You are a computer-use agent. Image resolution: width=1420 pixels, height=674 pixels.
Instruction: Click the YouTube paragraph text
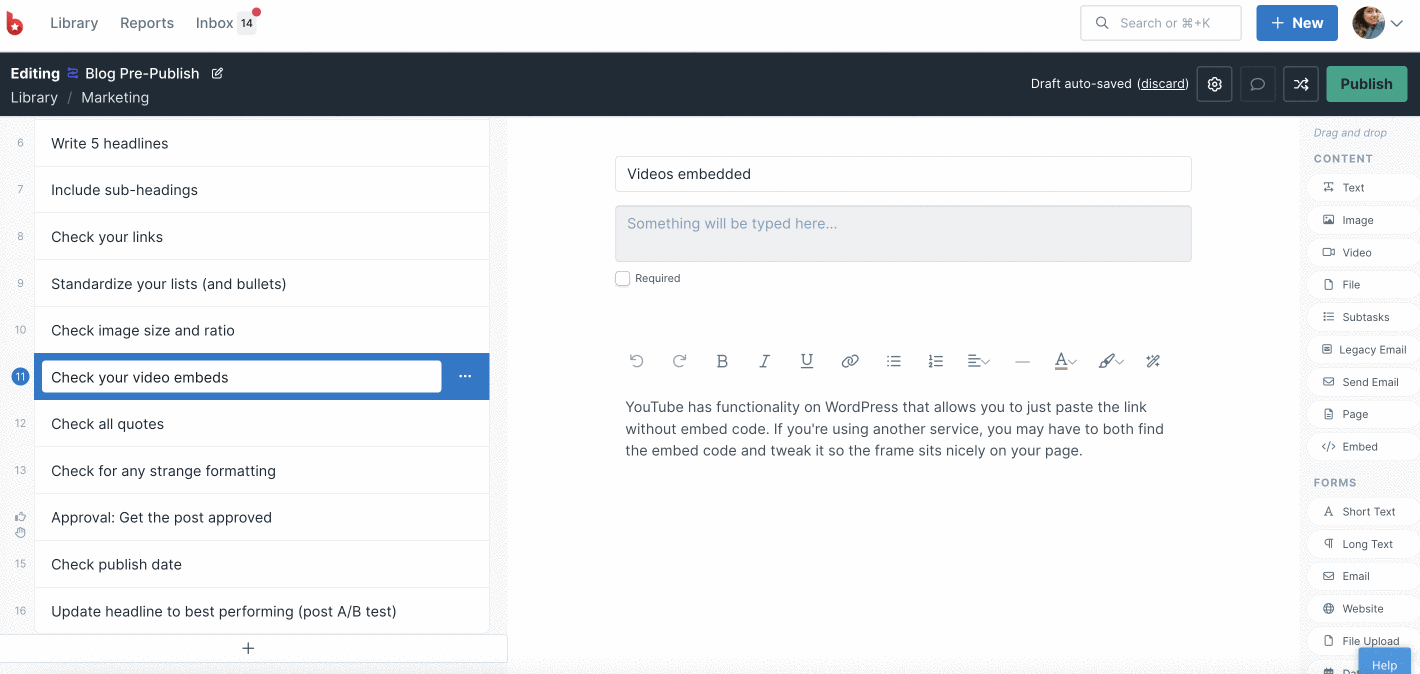pos(895,429)
